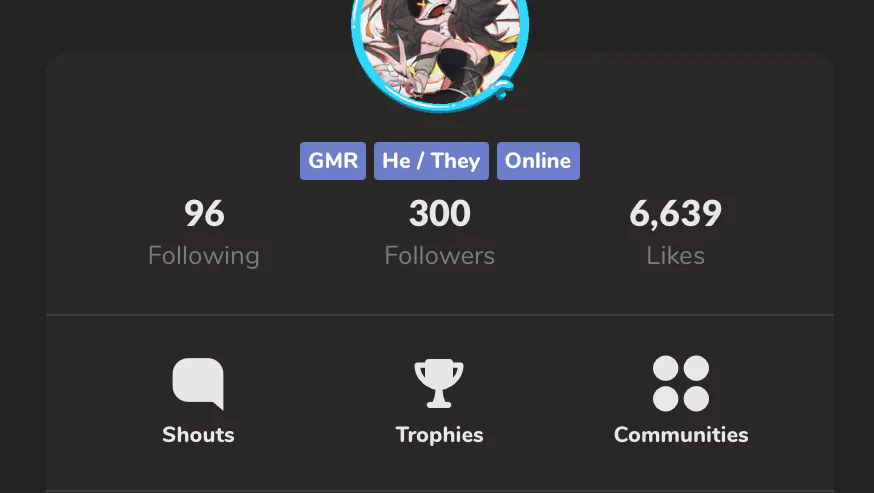This screenshot has height=493, width=874.
Task: Open the Trophies cup icon
Action: point(439,383)
